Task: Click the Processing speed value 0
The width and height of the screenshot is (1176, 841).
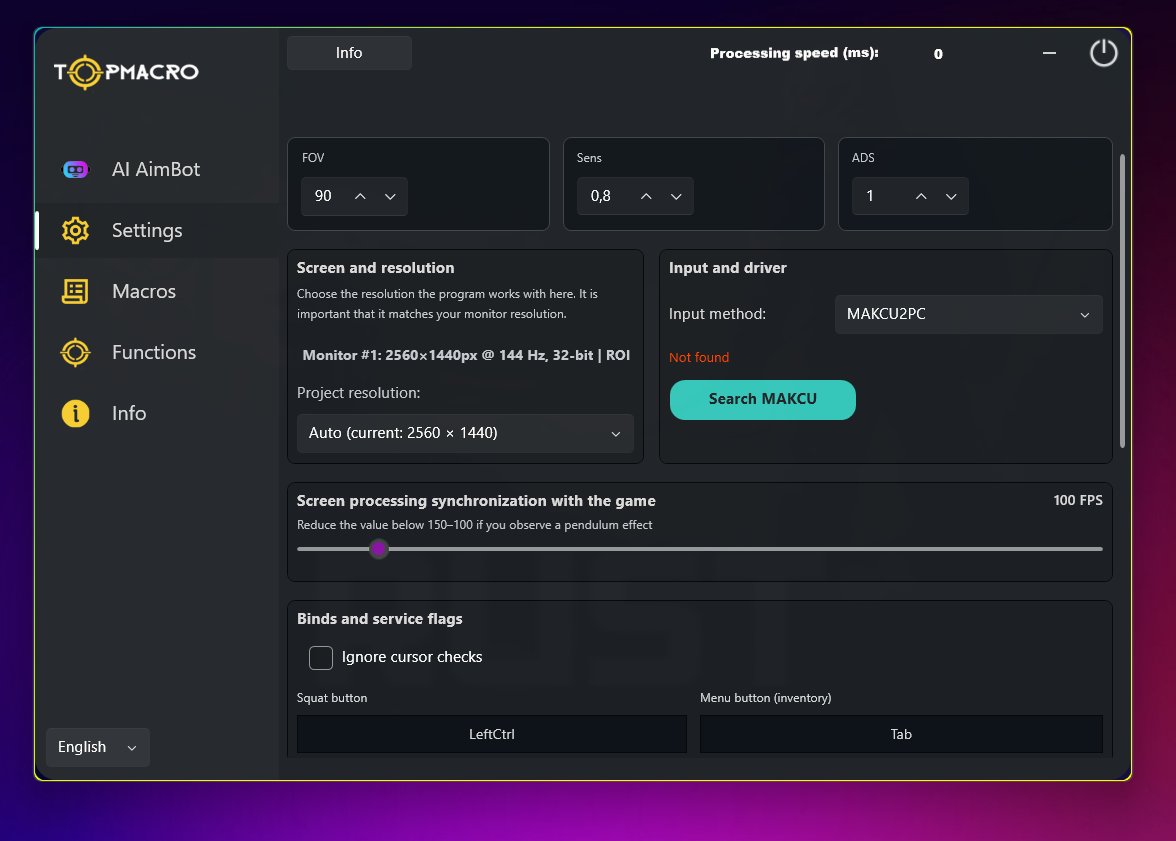Action: 938,54
